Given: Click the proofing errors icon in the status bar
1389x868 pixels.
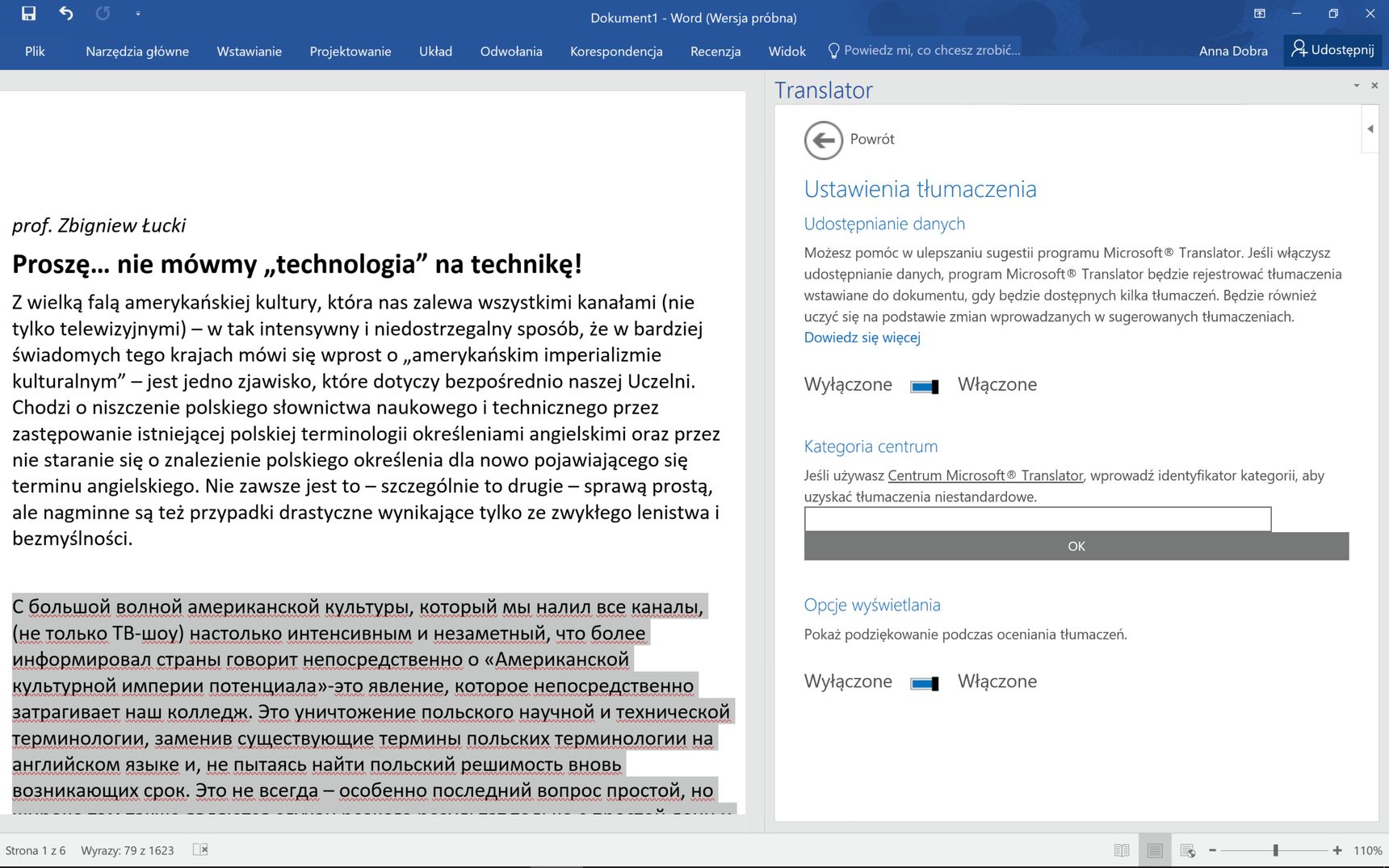Looking at the screenshot, I should 200,849.
